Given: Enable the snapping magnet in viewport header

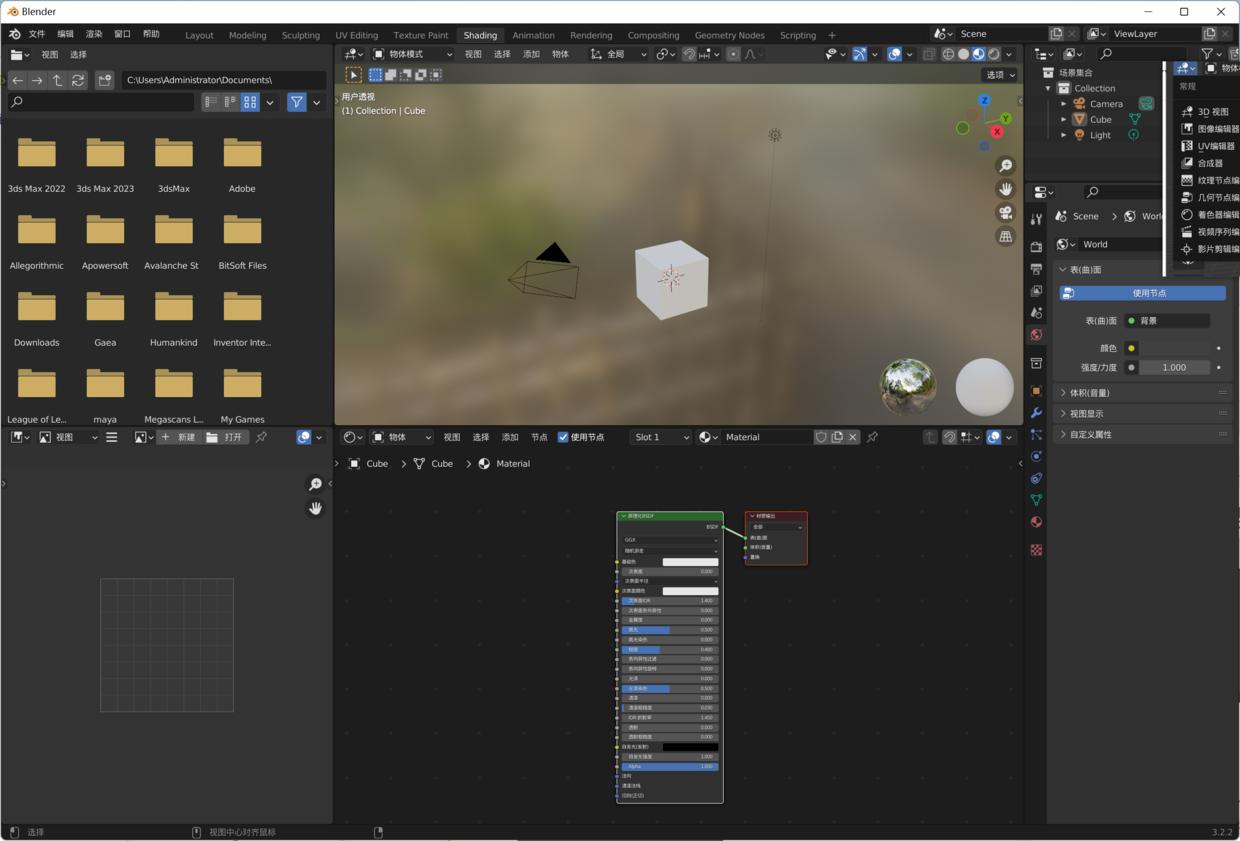Looking at the screenshot, I should [688, 54].
